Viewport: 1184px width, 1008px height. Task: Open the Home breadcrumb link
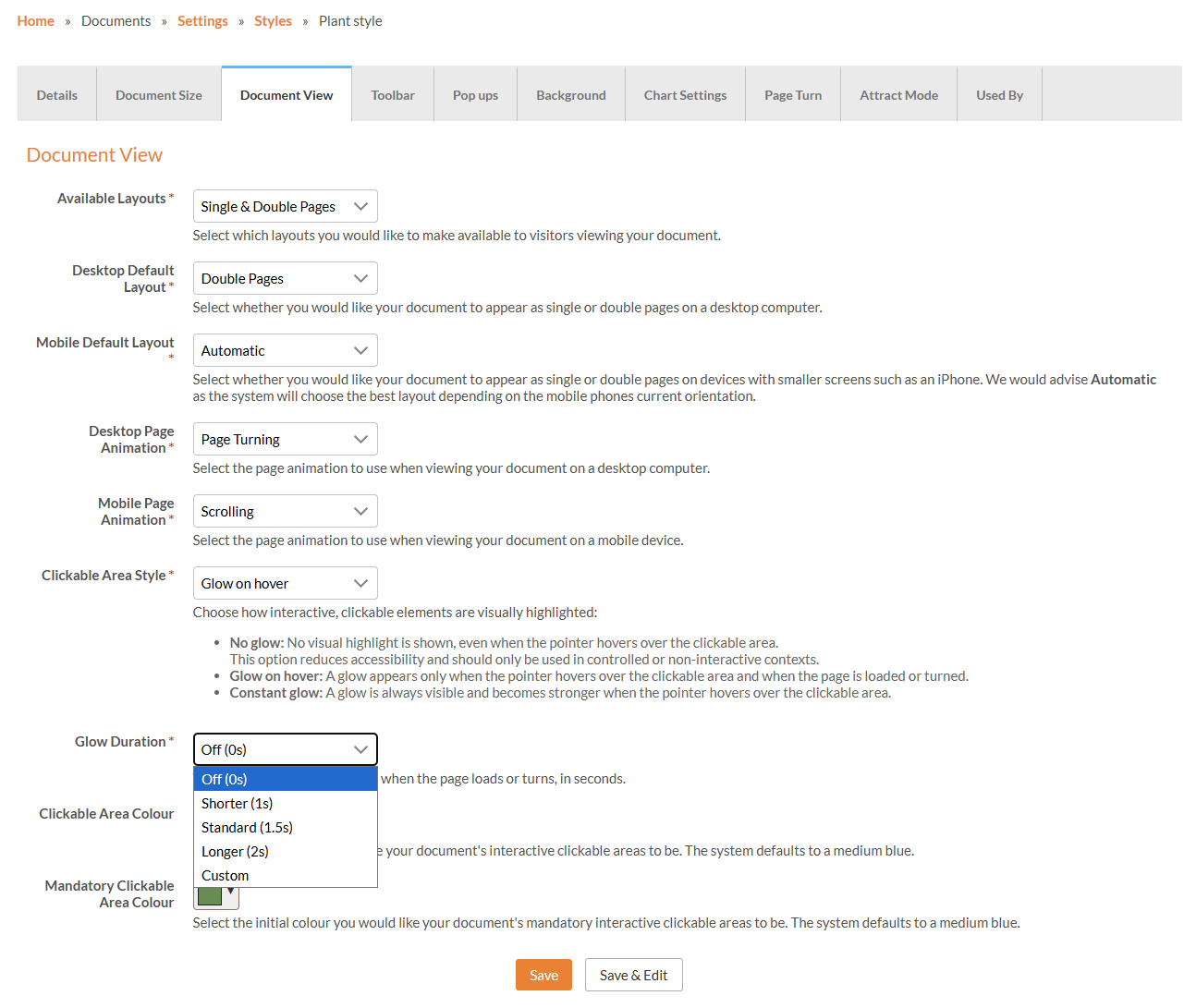coord(35,21)
